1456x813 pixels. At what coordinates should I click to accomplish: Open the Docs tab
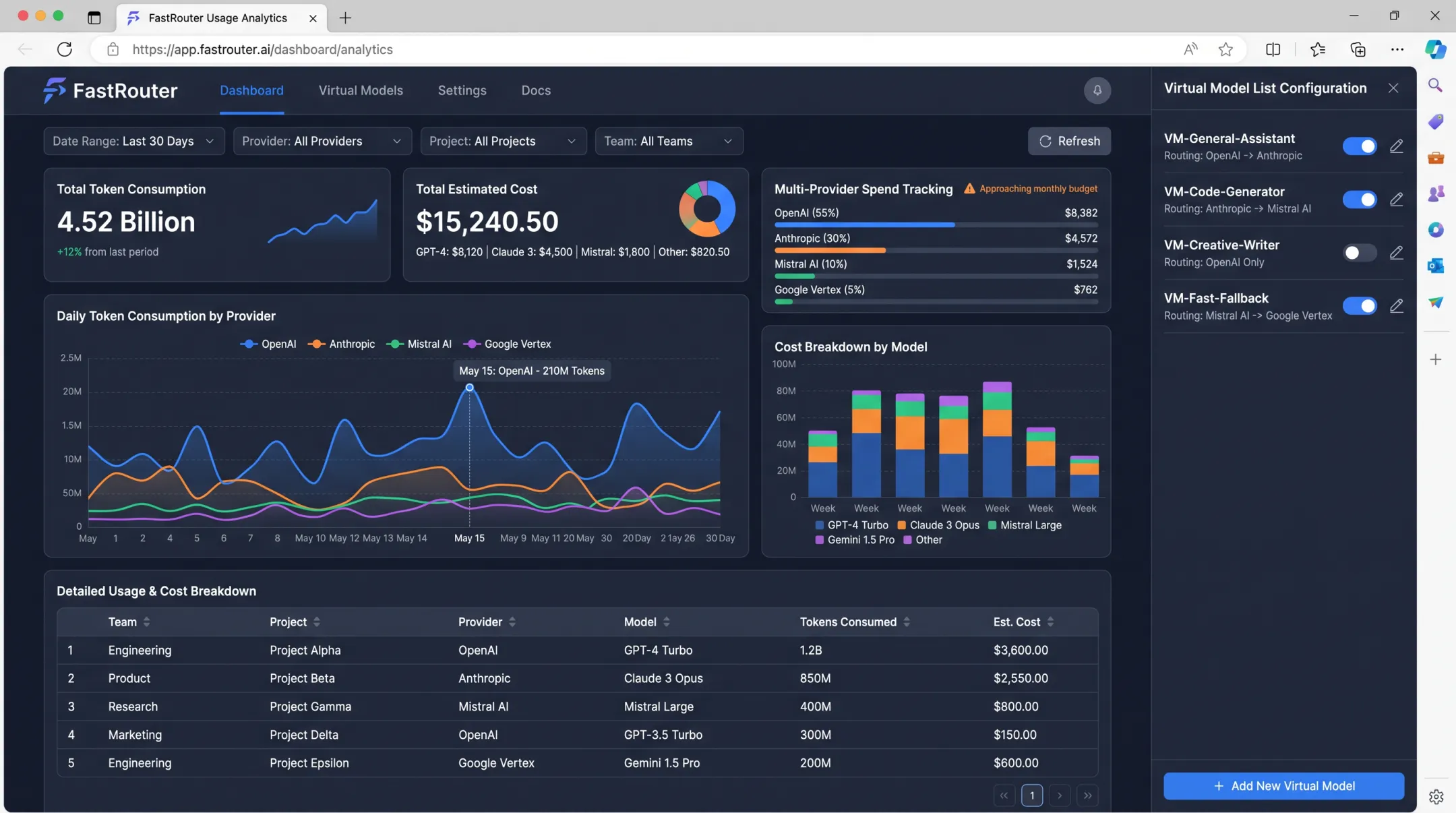coord(536,90)
